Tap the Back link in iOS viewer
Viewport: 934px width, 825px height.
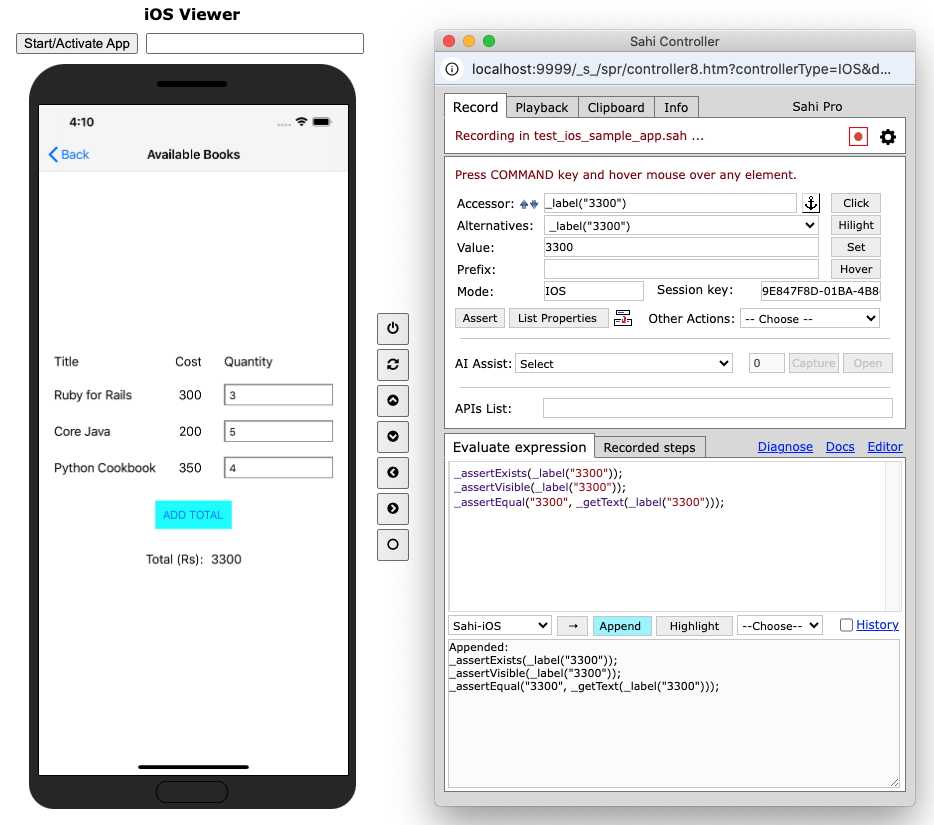69,155
